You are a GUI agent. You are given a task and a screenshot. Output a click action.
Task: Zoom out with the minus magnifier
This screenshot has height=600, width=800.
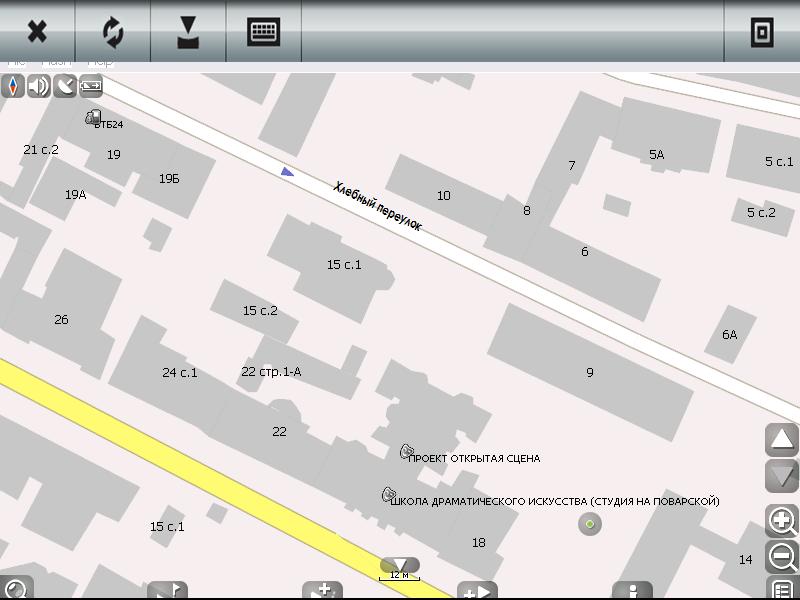(x=782, y=556)
